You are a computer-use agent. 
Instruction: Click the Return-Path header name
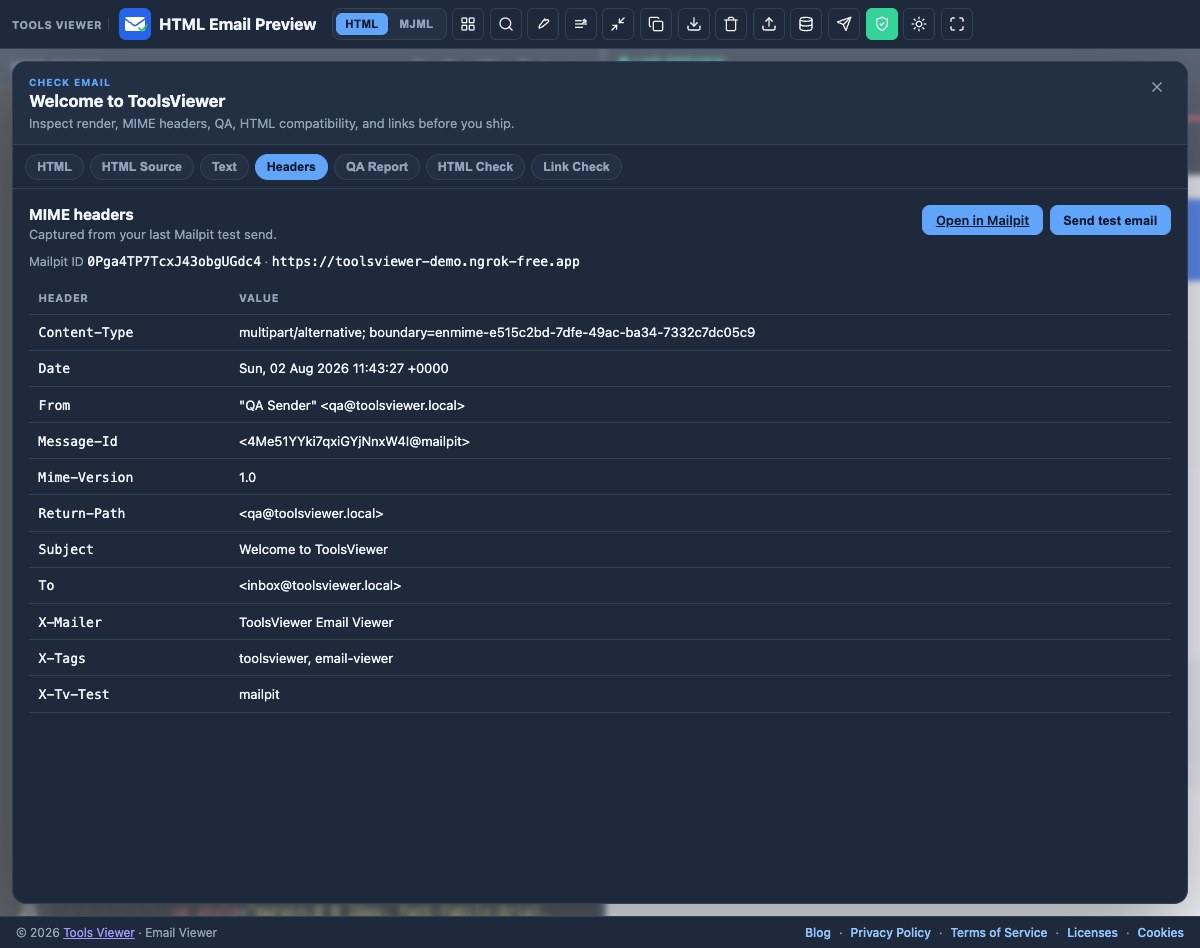[x=82, y=513]
